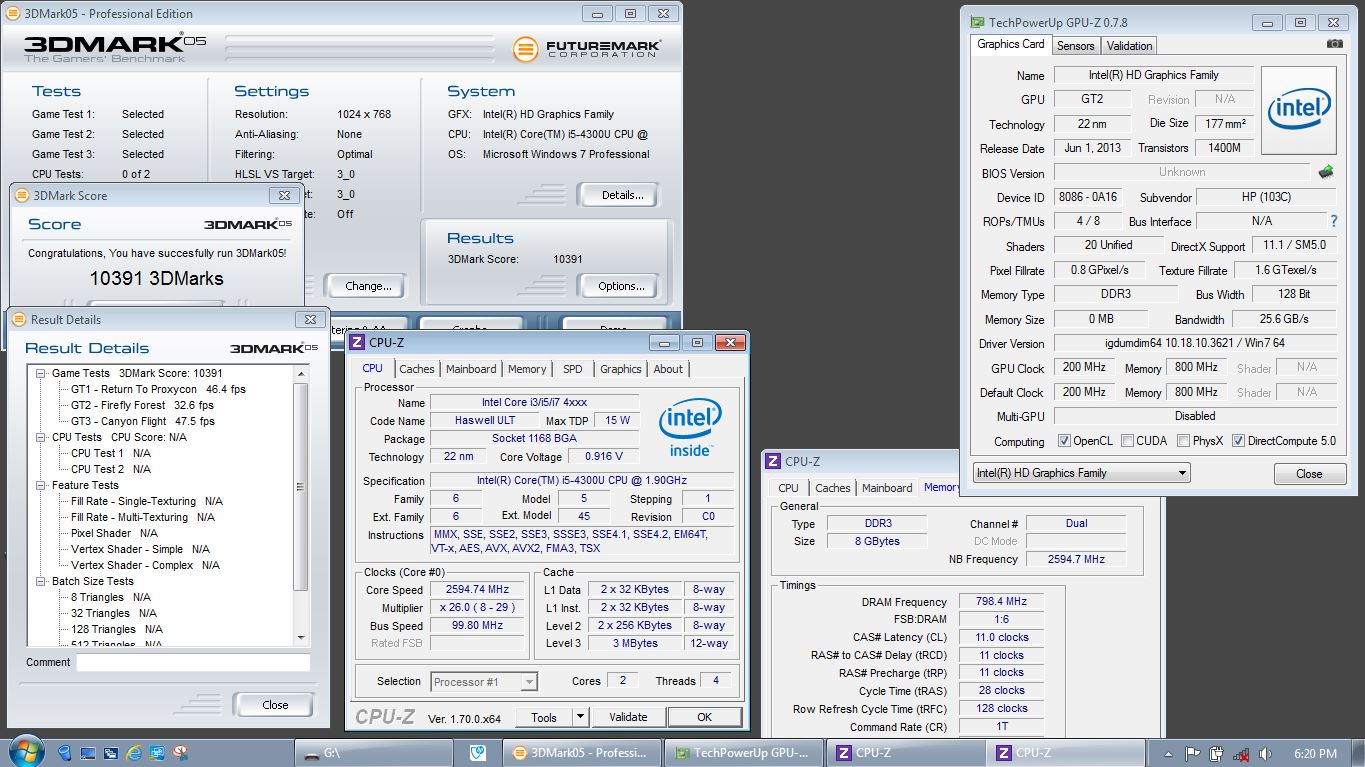Image resolution: width=1365 pixels, height=767 pixels.
Task: Open the CPU-Z Tools dropdown arrow
Action: (580, 717)
